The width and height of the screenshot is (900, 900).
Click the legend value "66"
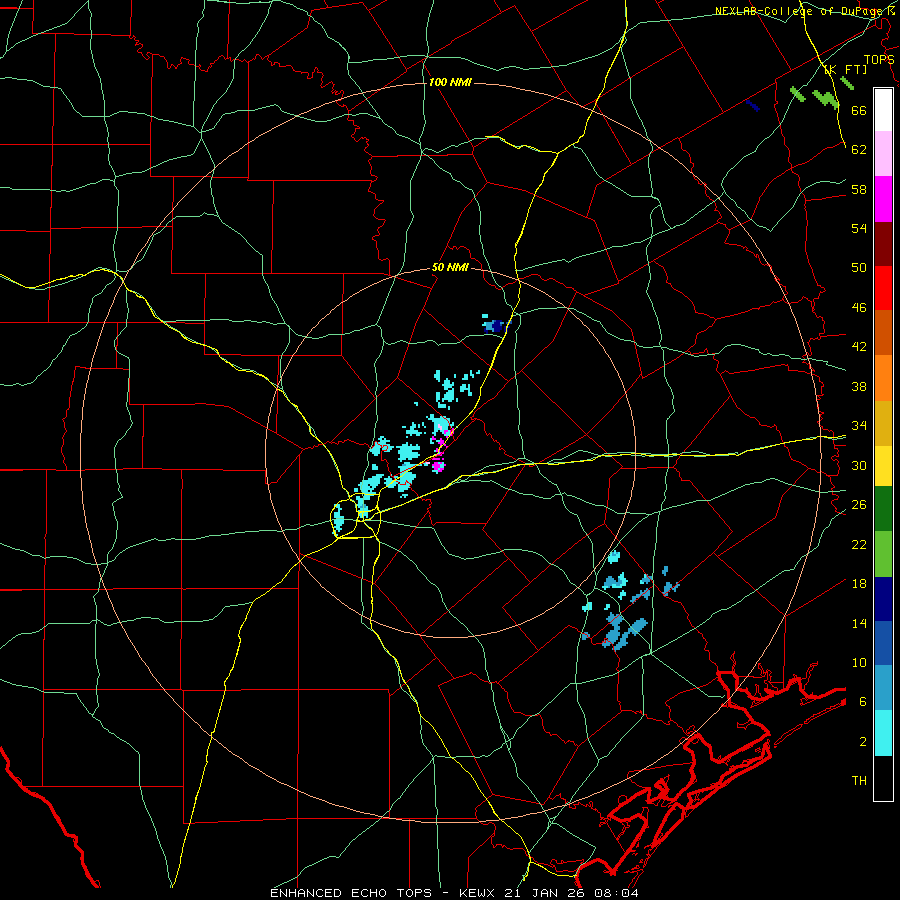click(x=859, y=110)
